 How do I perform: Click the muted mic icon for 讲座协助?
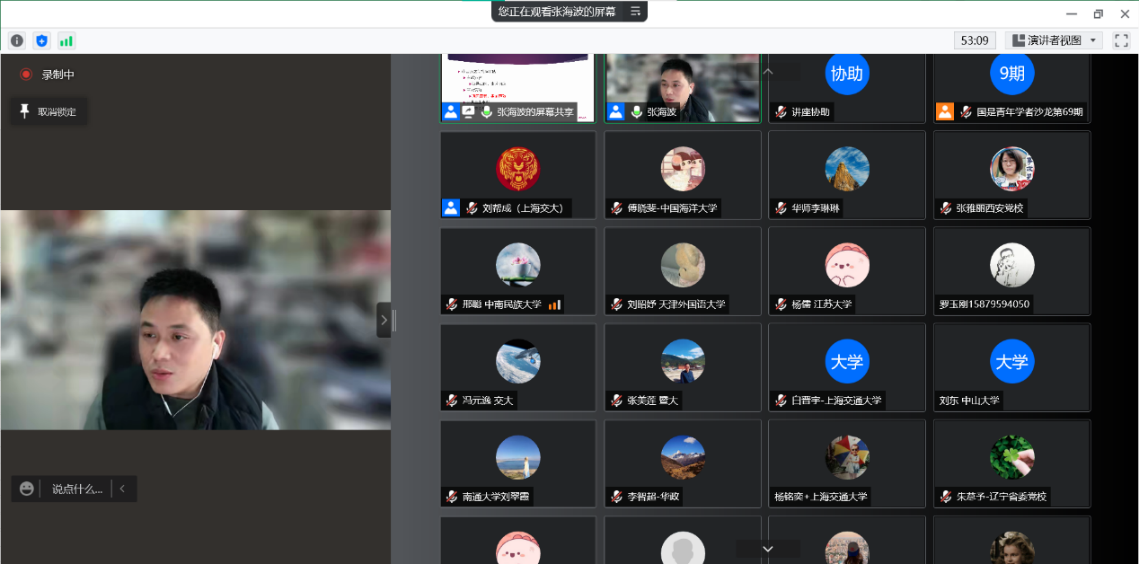[781, 112]
